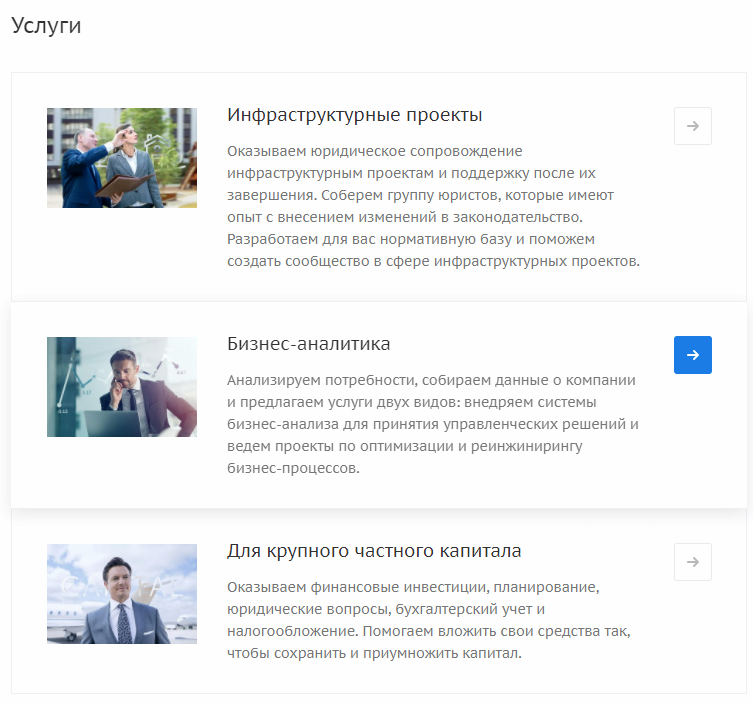The width and height of the screenshot is (753, 704).
Task: Select the Бизнес-аналитика thumbnail image
Action: (x=122, y=387)
